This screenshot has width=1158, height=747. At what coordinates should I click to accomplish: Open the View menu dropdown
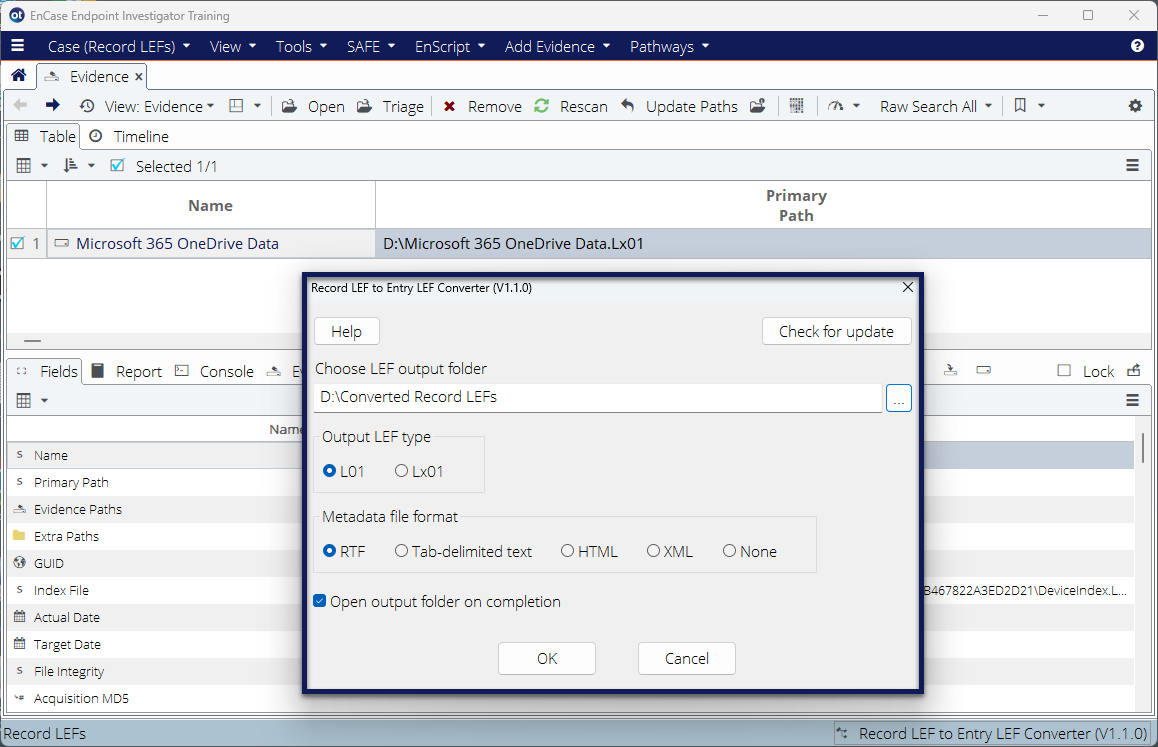233,46
